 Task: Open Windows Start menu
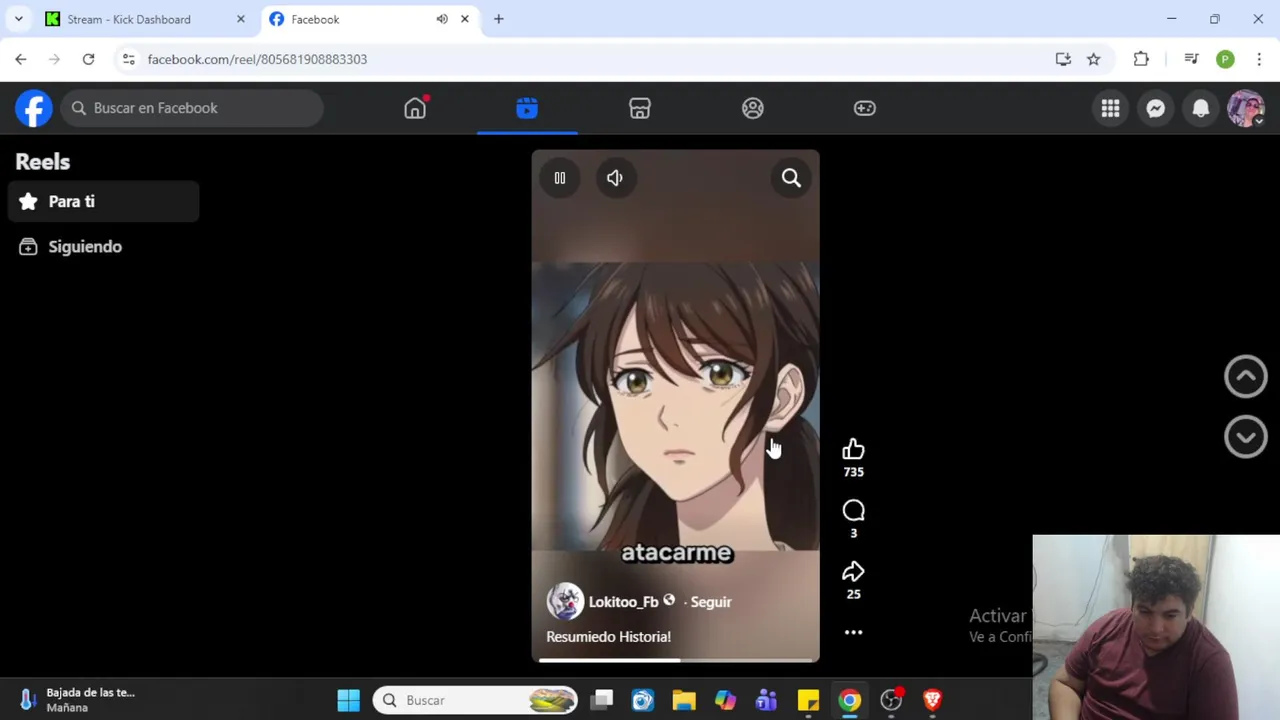[348, 700]
